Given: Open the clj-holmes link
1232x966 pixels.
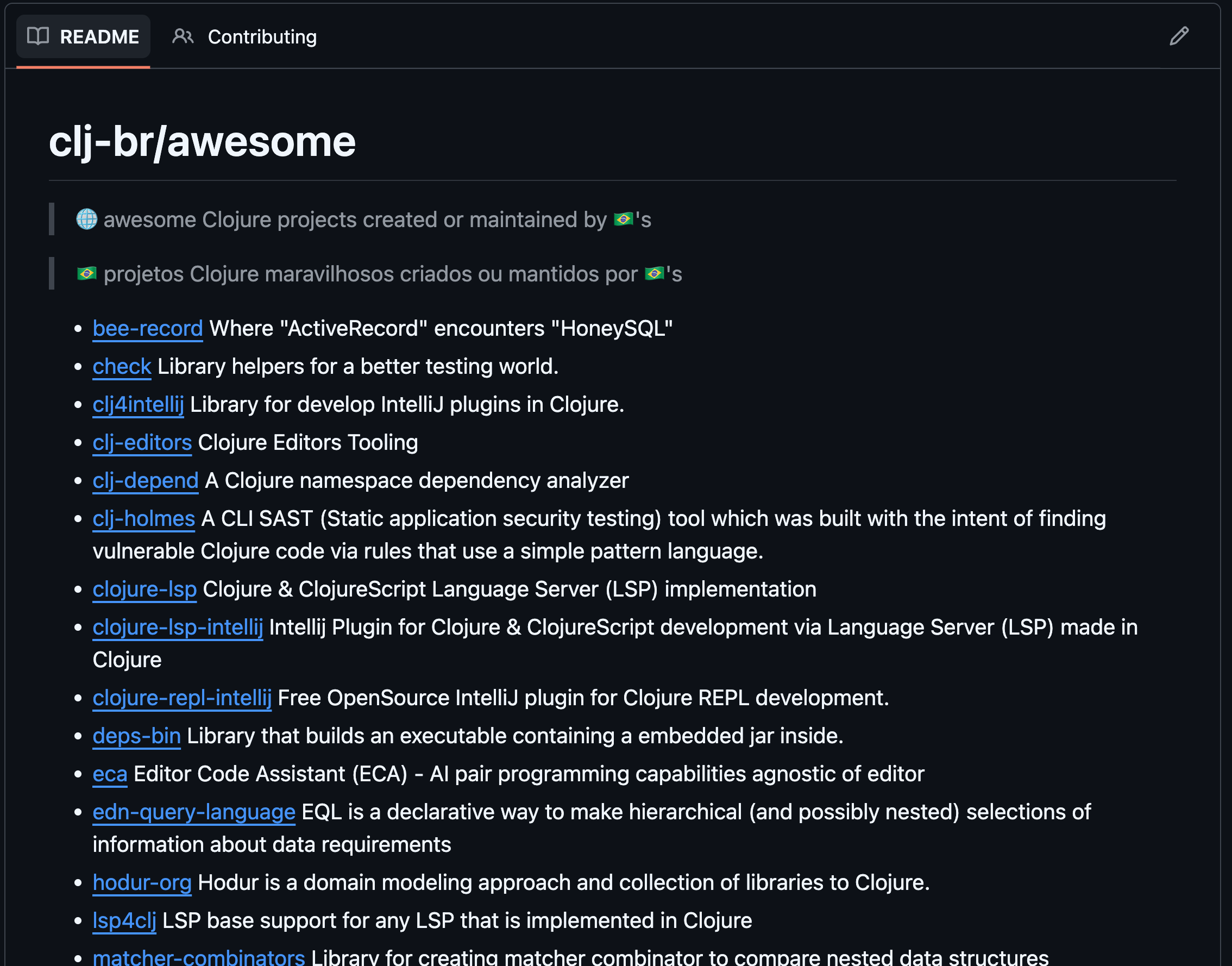Looking at the screenshot, I should coord(143,519).
